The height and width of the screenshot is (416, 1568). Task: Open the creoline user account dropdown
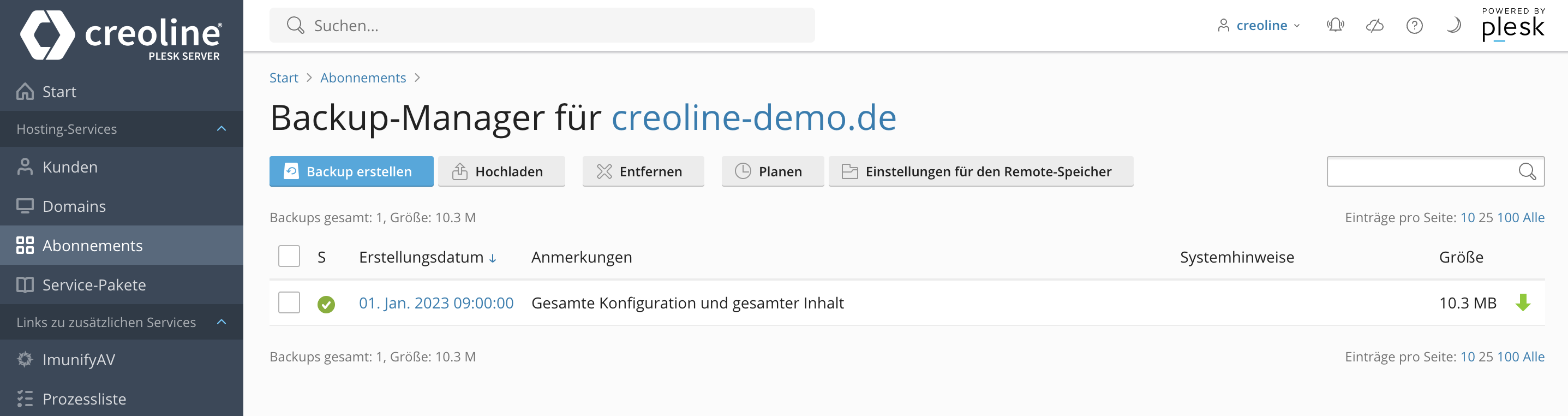[x=1259, y=25]
